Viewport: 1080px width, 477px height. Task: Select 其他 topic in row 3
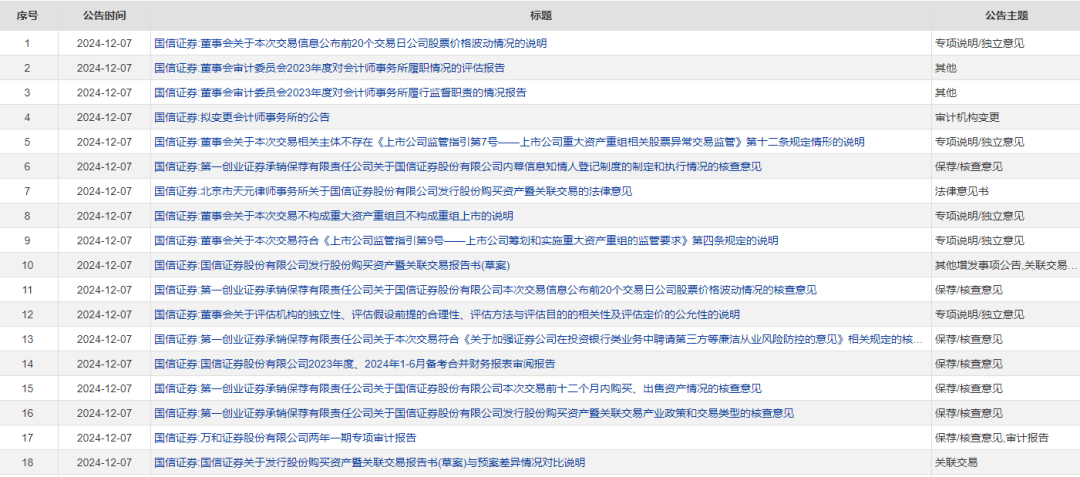(x=946, y=93)
